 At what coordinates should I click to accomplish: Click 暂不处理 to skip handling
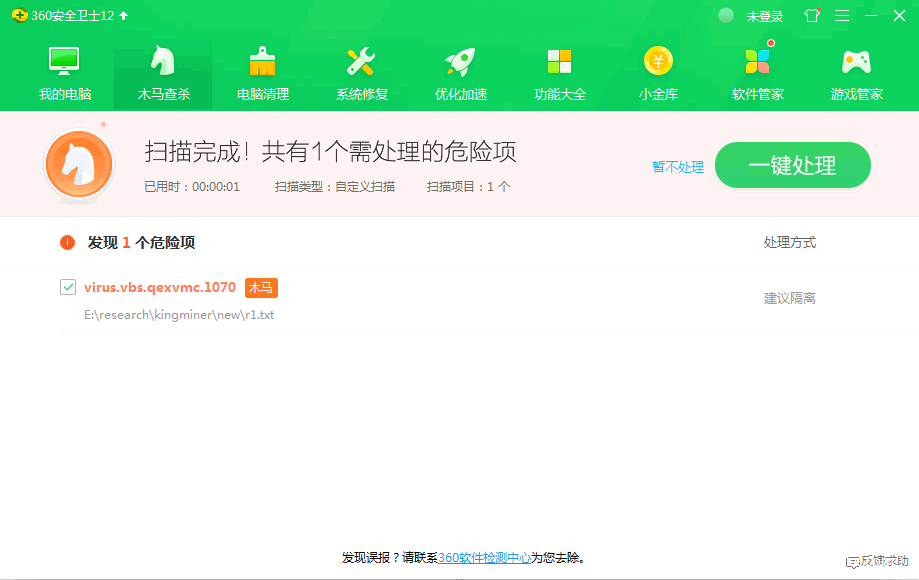coord(678,167)
